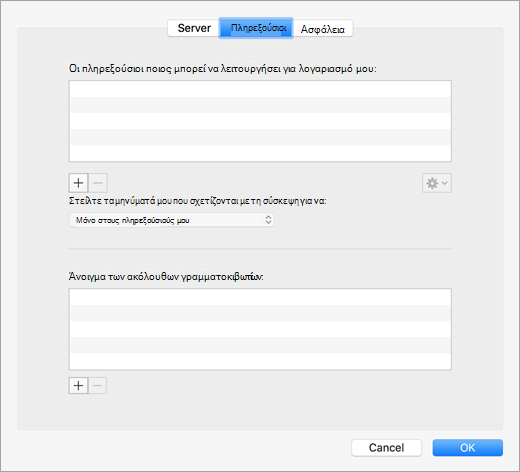
Task: Open the gear actions menu for delegates
Action: coord(437,183)
